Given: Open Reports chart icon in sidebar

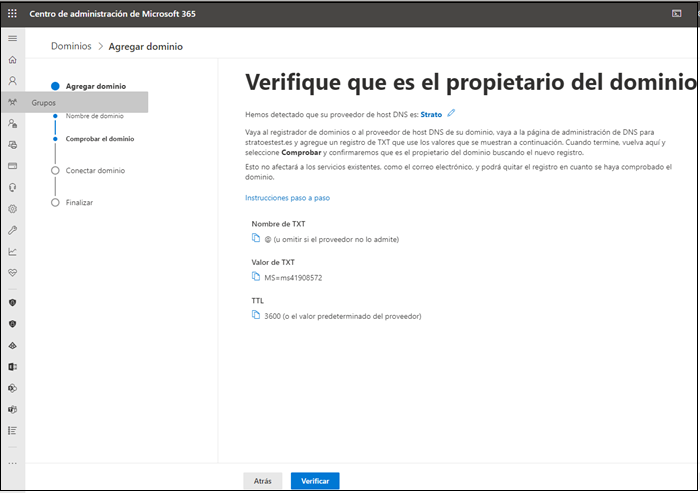Looking at the screenshot, I should click(x=12, y=252).
